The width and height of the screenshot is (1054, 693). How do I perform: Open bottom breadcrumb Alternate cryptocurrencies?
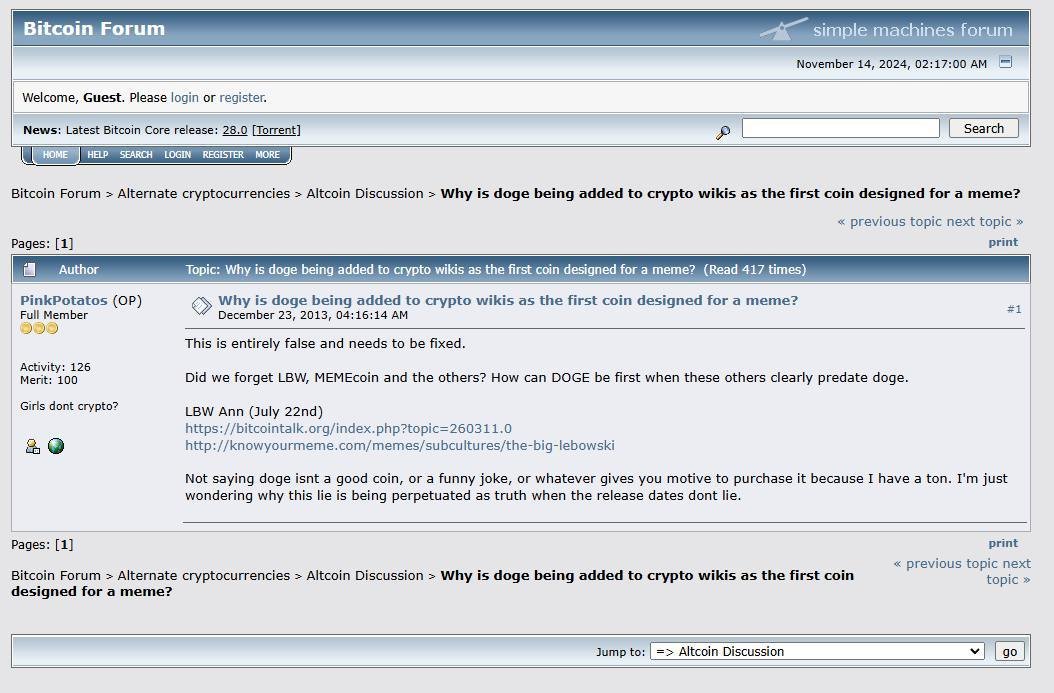coord(204,575)
